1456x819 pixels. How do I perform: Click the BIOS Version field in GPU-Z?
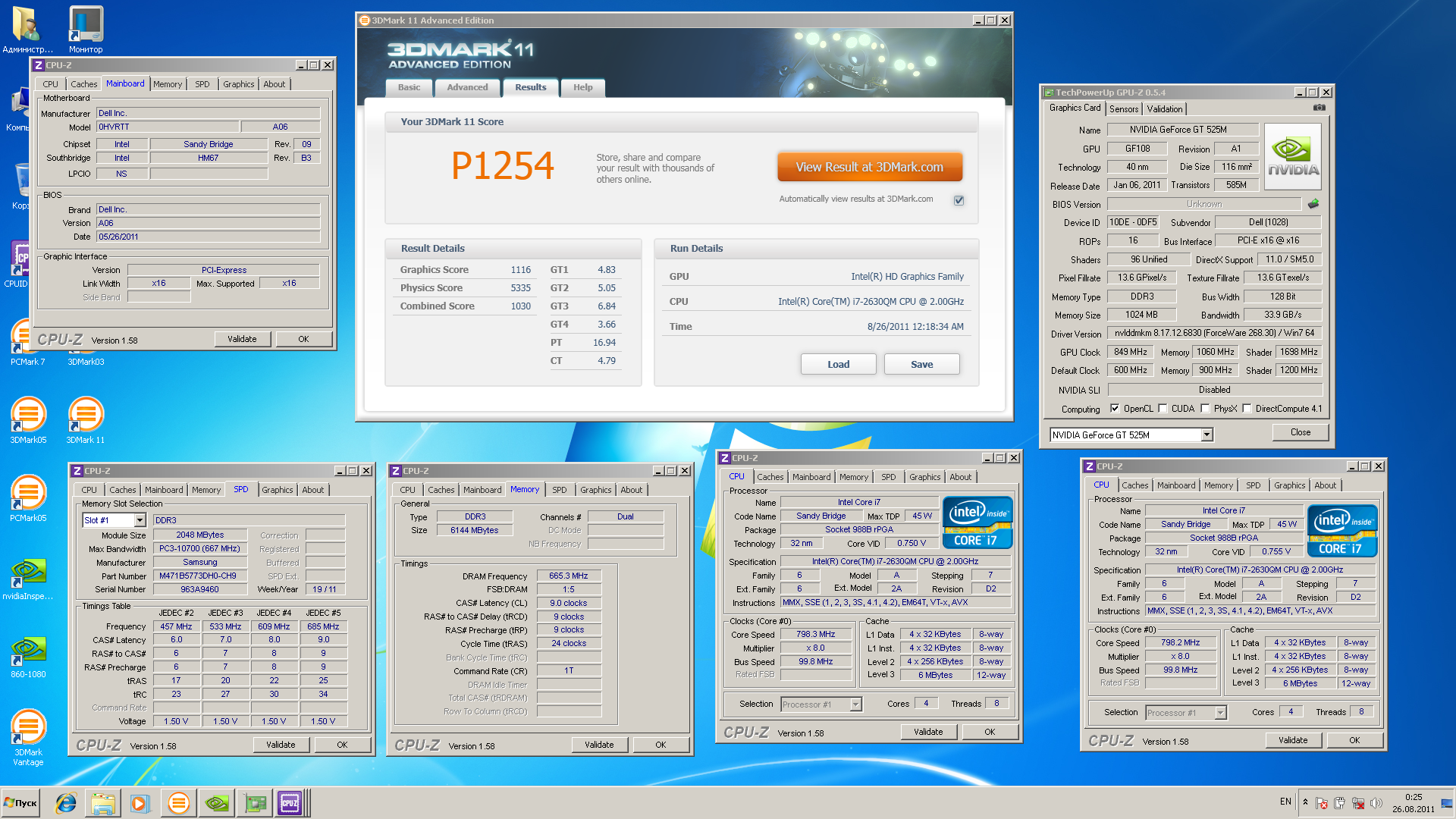click(x=1204, y=204)
